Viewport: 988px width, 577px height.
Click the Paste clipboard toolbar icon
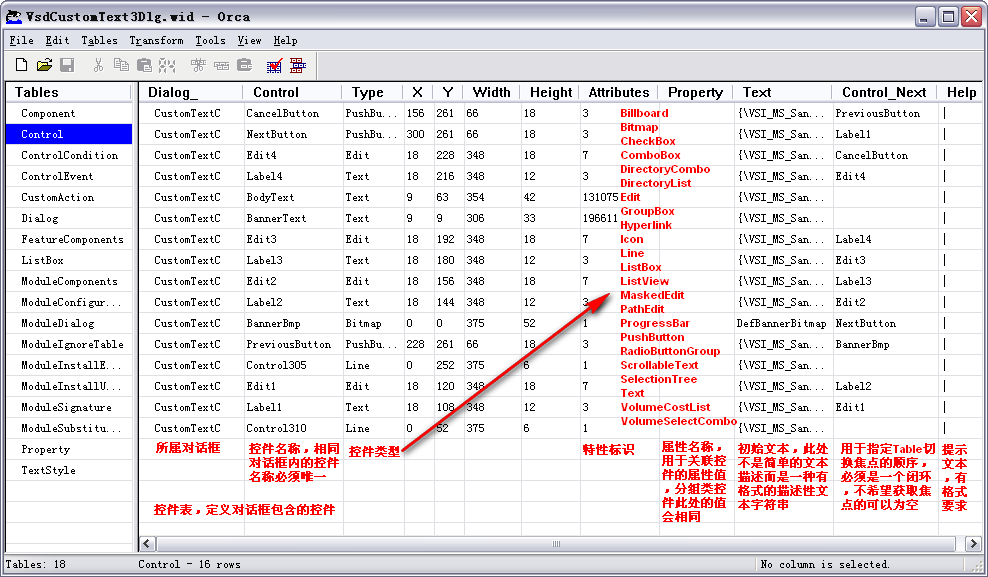(144, 65)
